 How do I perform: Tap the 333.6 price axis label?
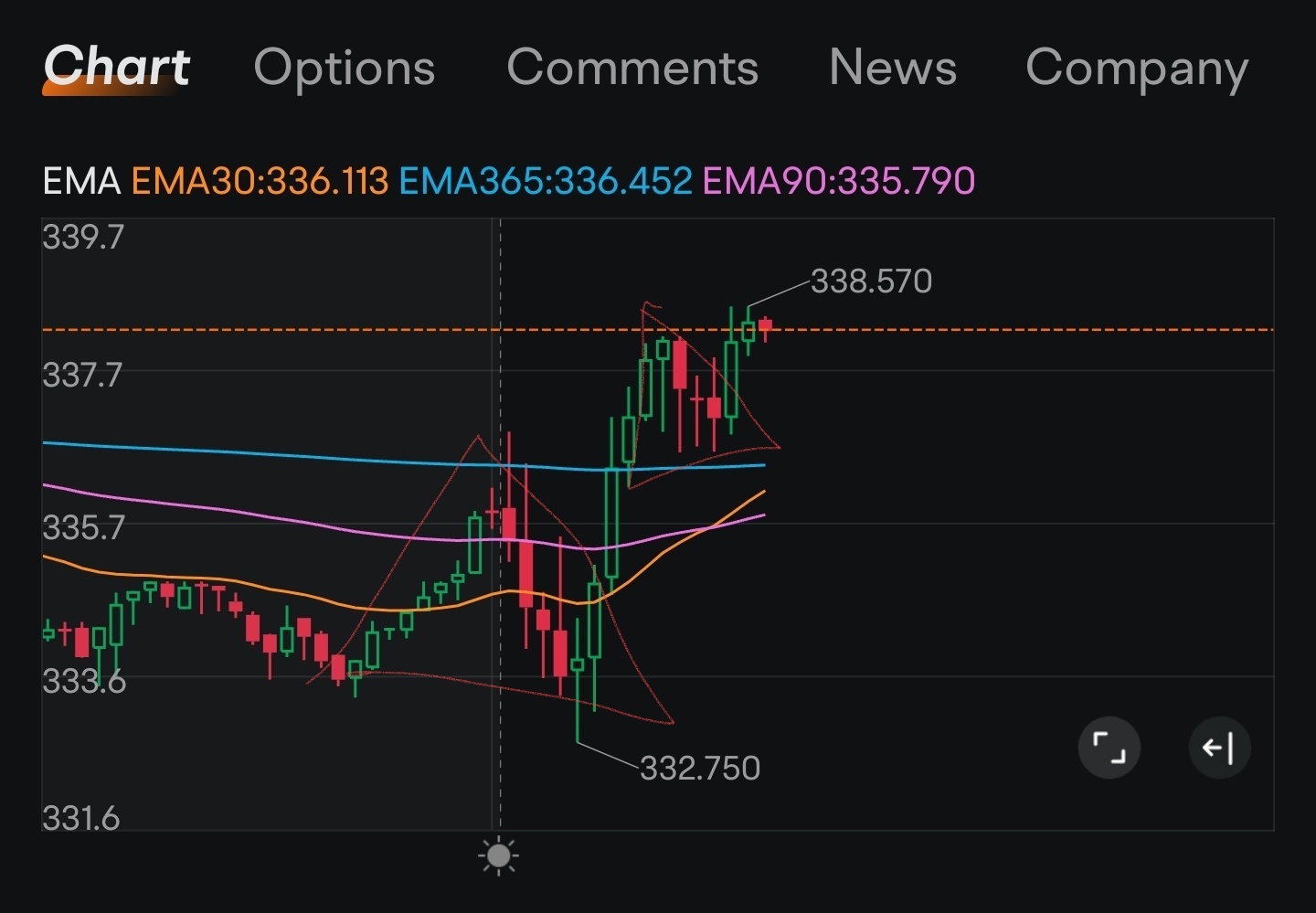pyautogui.click(x=84, y=681)
